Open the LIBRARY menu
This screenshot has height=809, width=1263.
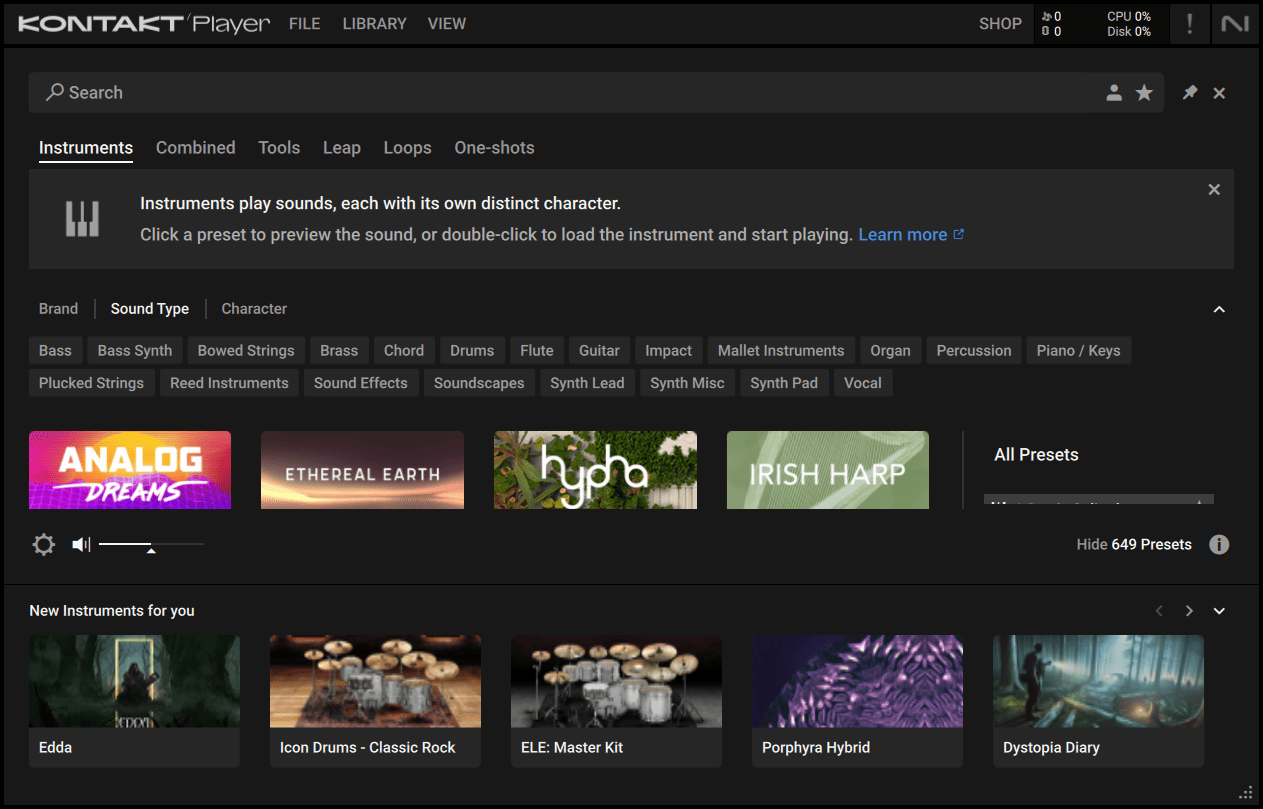click(374, 24)
